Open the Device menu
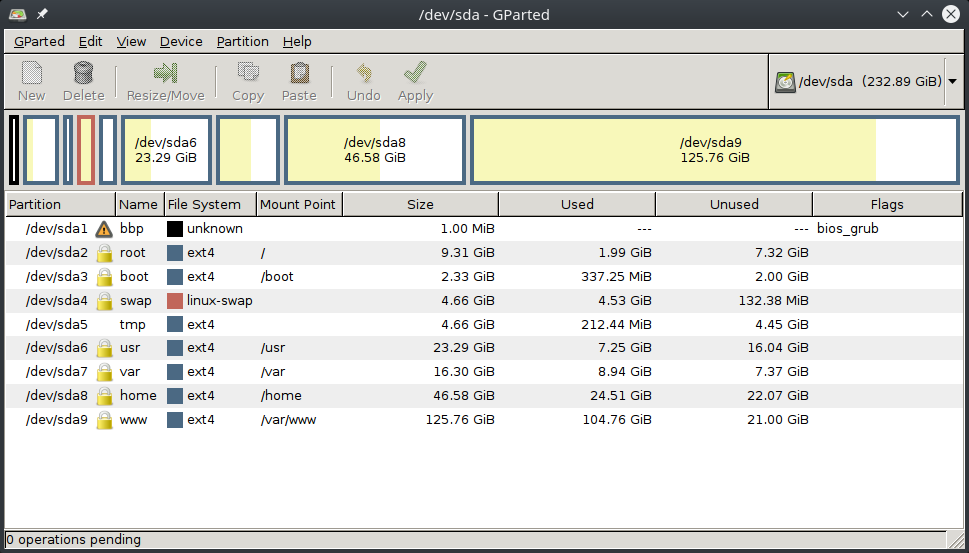This screenshot has height=553, width=969. (181, 42)
